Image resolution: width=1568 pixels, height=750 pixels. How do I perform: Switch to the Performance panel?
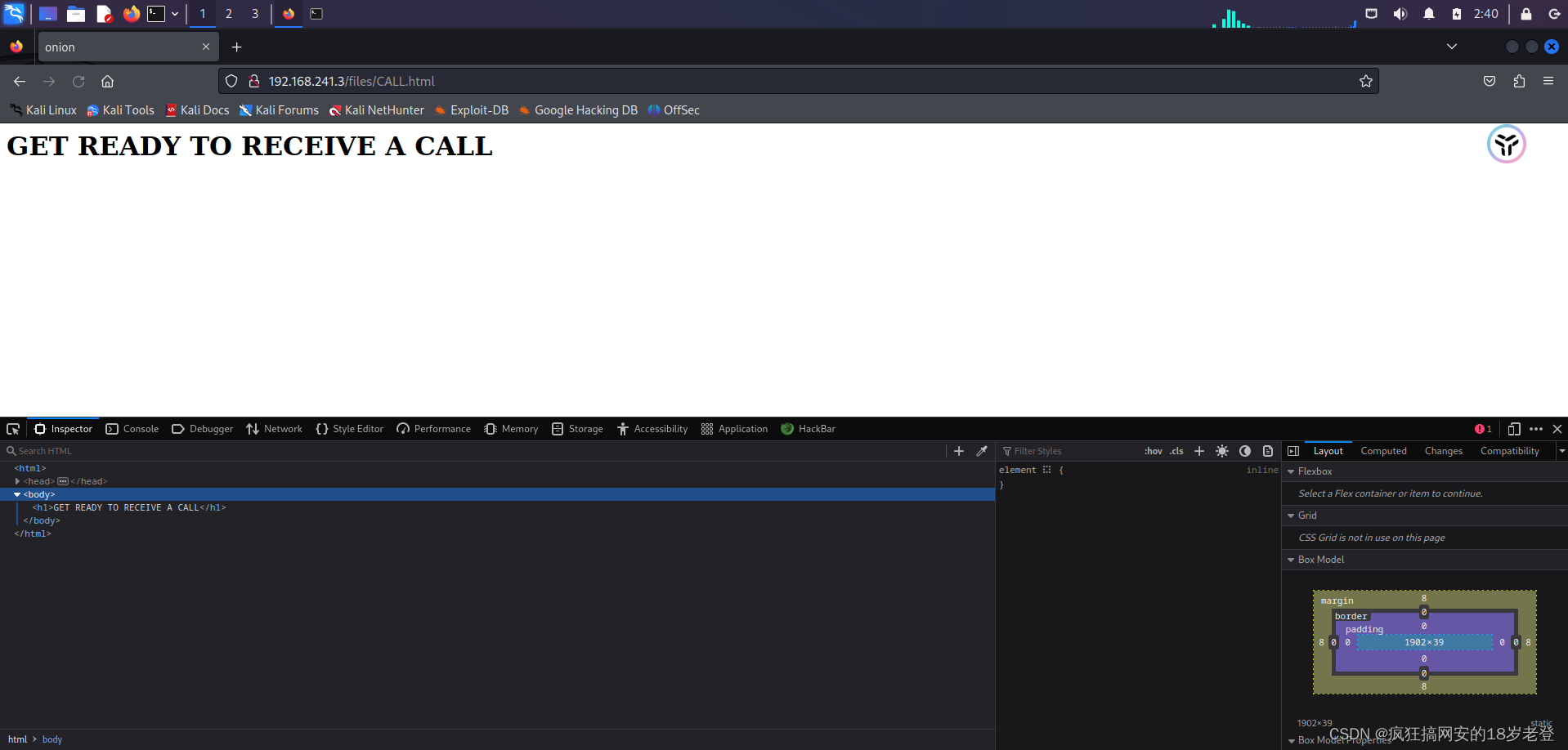[x=434, y=429]
